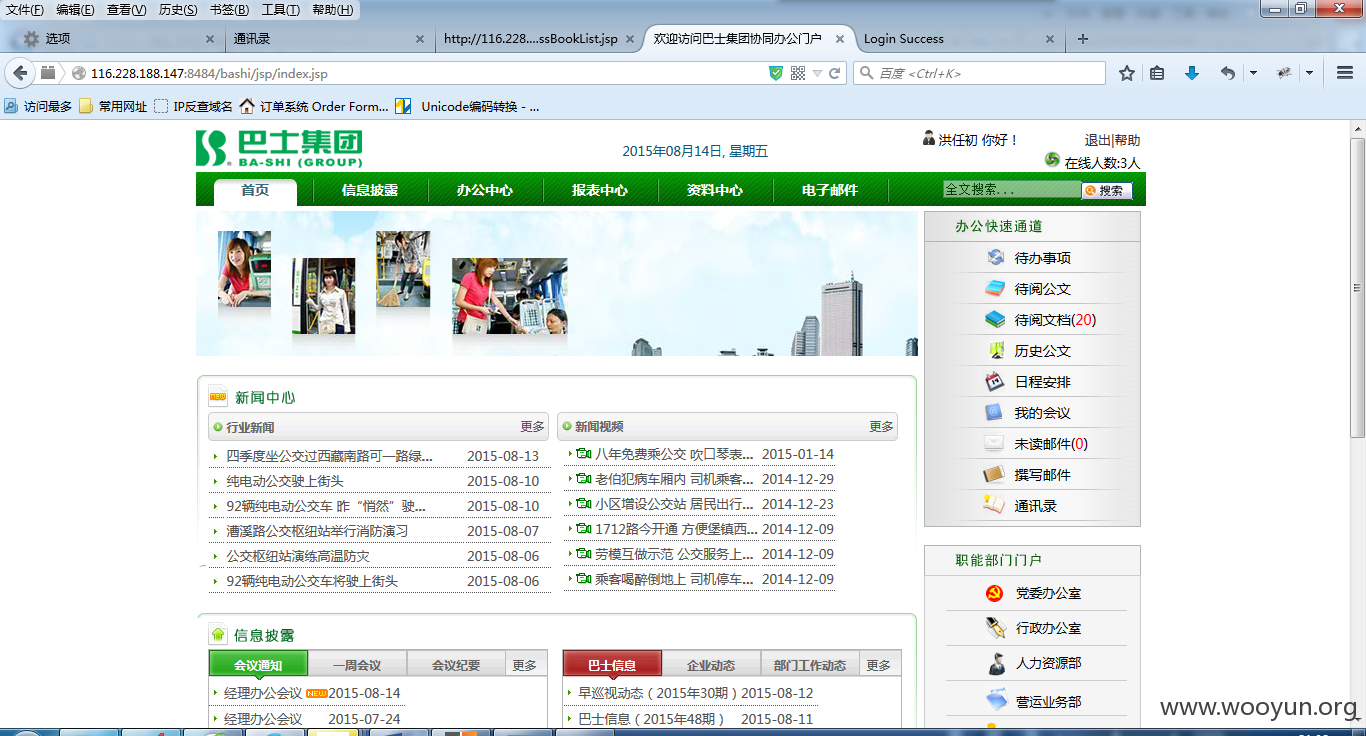Open news link 纯电动公交驶上街头
Viewport: 1366px width, 736px height.
[x=285, y=481]
